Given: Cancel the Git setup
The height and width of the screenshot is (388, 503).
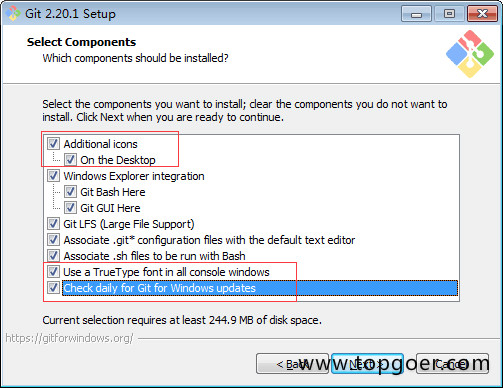Looking at the screenshot, I should [x=453, y=364].
